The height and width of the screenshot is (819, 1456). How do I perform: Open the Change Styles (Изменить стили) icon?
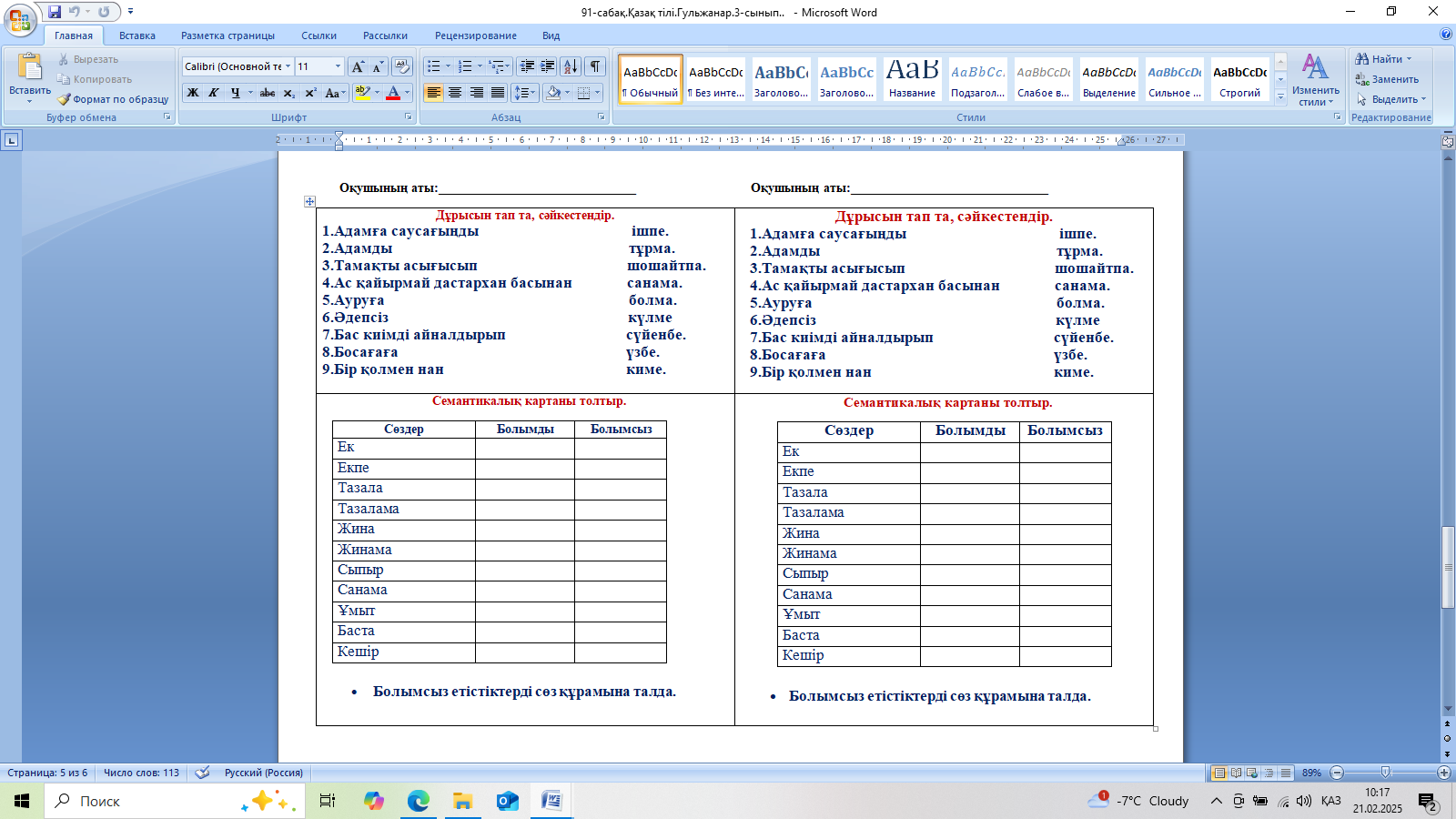tap(1315, 80)
